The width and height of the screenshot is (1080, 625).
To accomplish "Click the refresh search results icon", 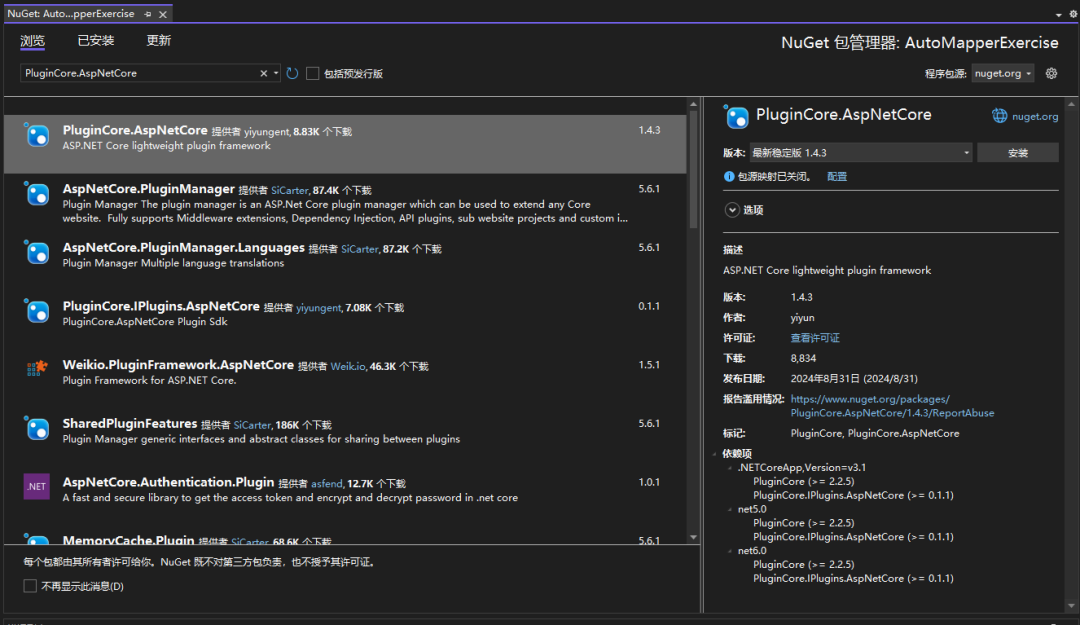I will [293, 73].
